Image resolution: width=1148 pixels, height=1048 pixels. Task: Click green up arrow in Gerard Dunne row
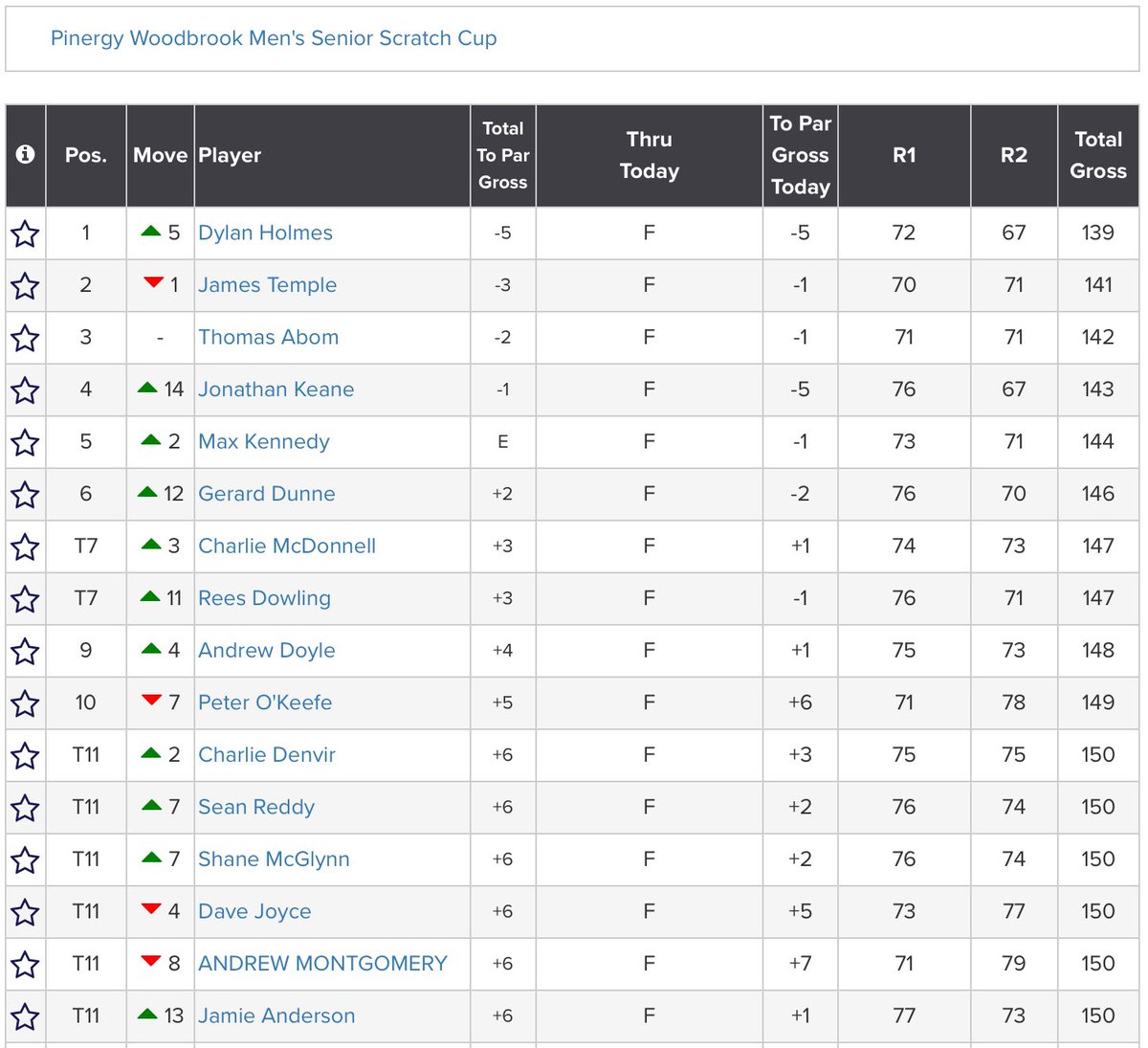147,492
